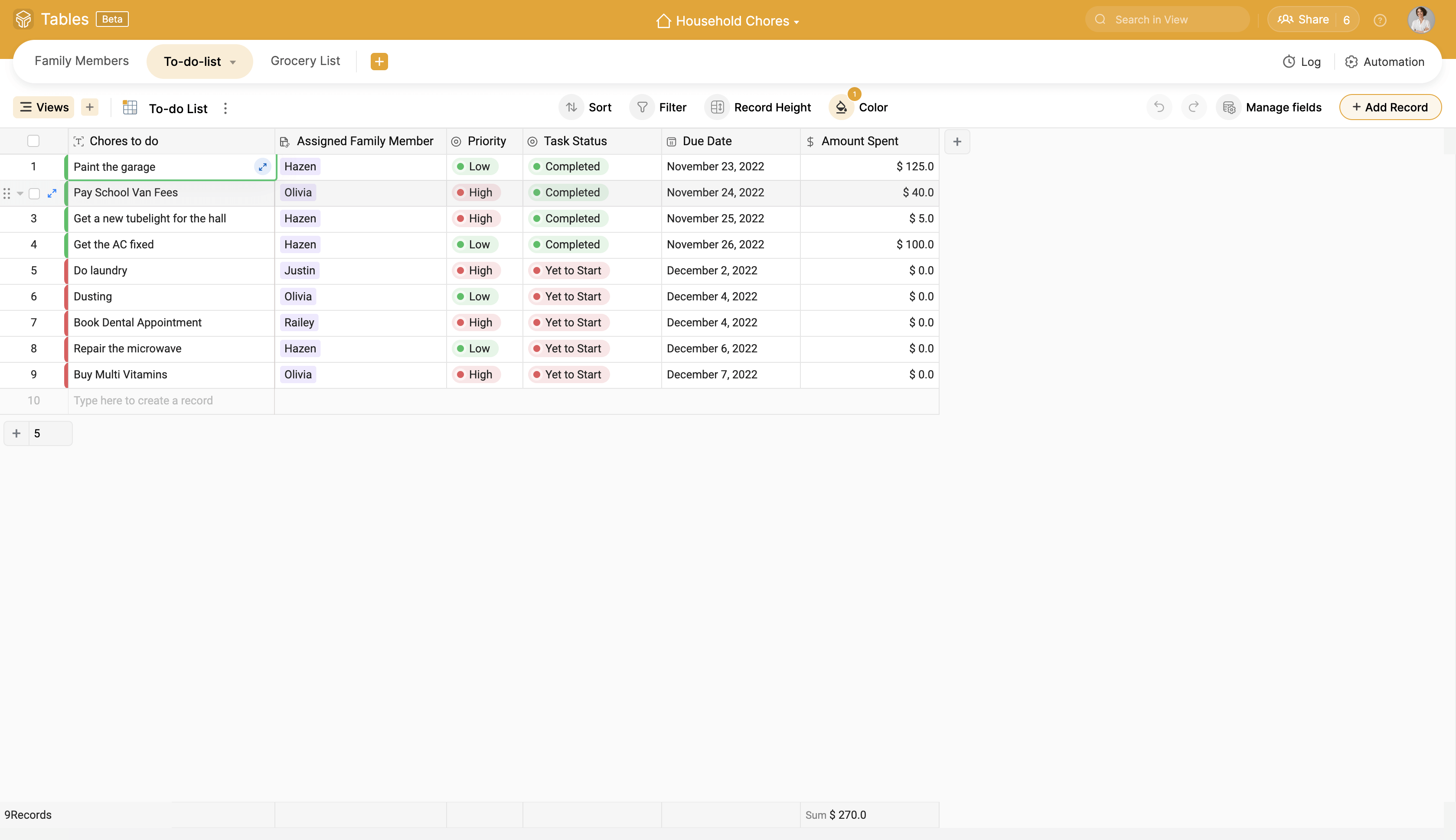Switch to the Grocery List tab
Screen dimensions: 1456x840
[x=305, y=61]
